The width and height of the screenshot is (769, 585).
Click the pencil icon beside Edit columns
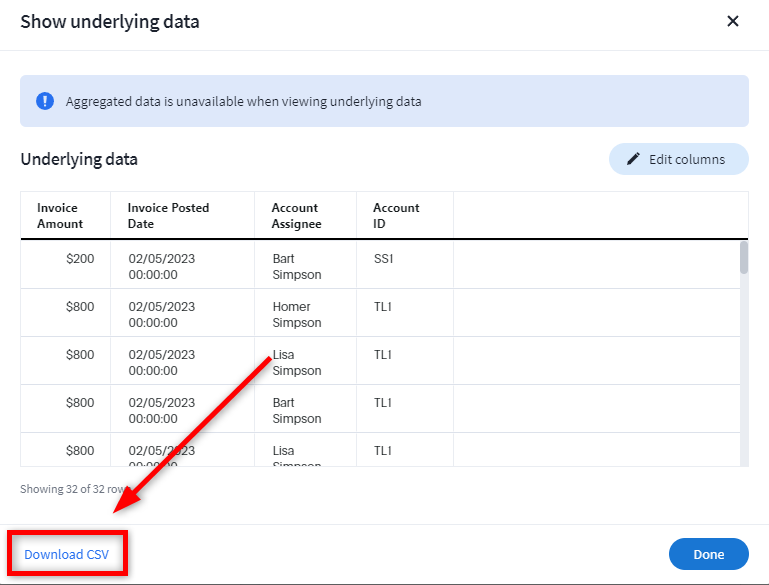tap(632, 159)
